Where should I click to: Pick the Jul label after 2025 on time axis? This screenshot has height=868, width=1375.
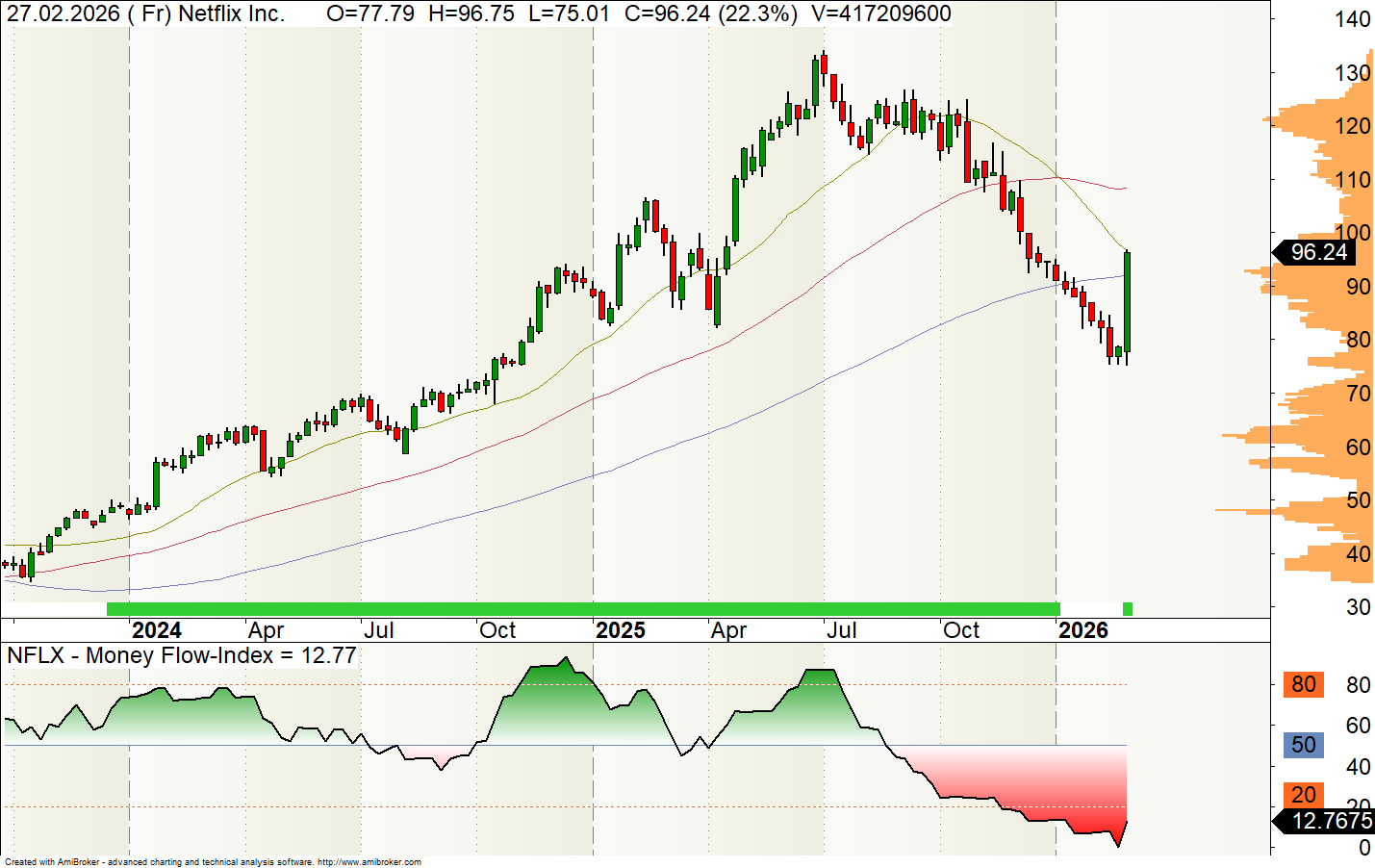[x=841, y=630]
